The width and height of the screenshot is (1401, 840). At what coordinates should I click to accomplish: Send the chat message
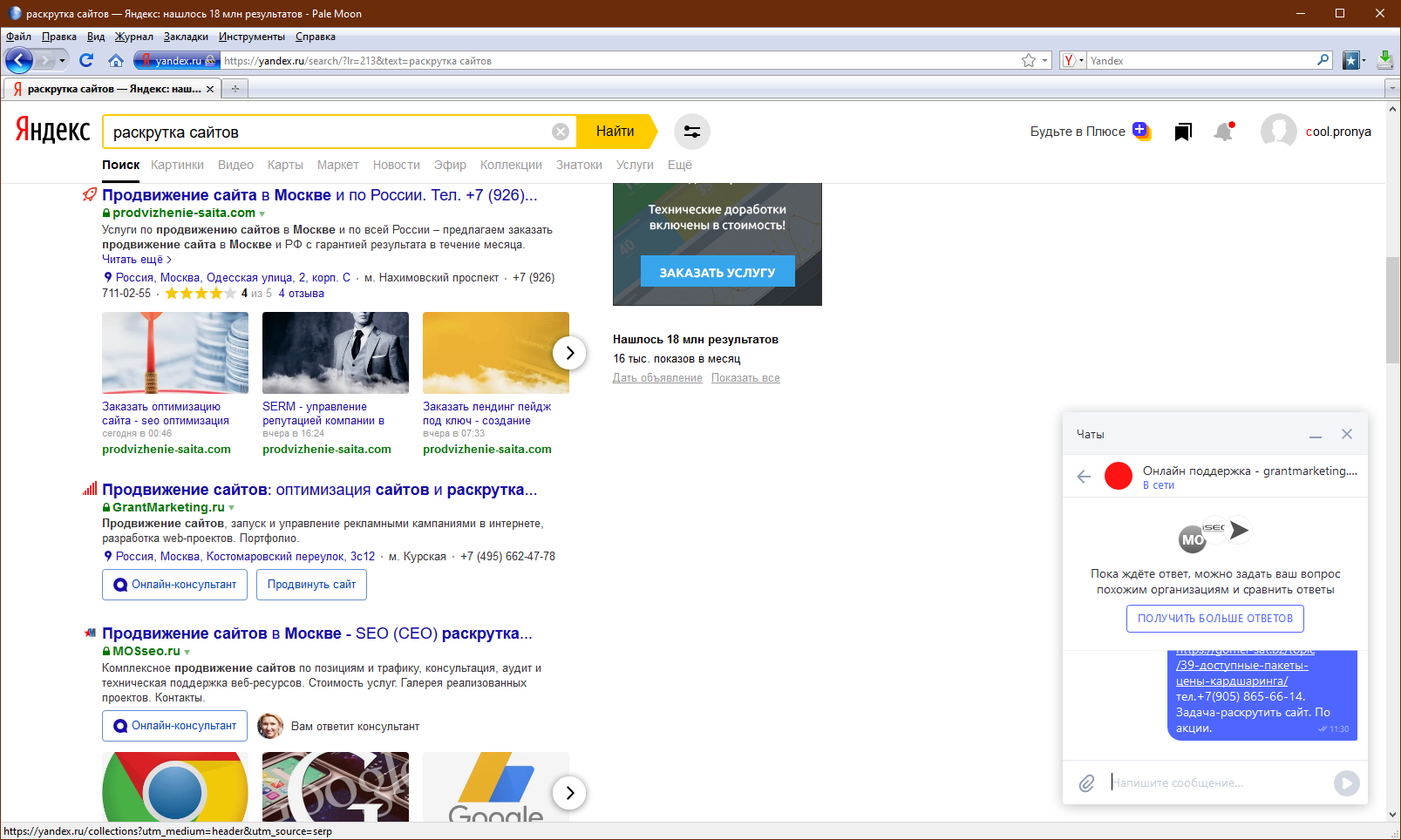tap(1347, 783)
